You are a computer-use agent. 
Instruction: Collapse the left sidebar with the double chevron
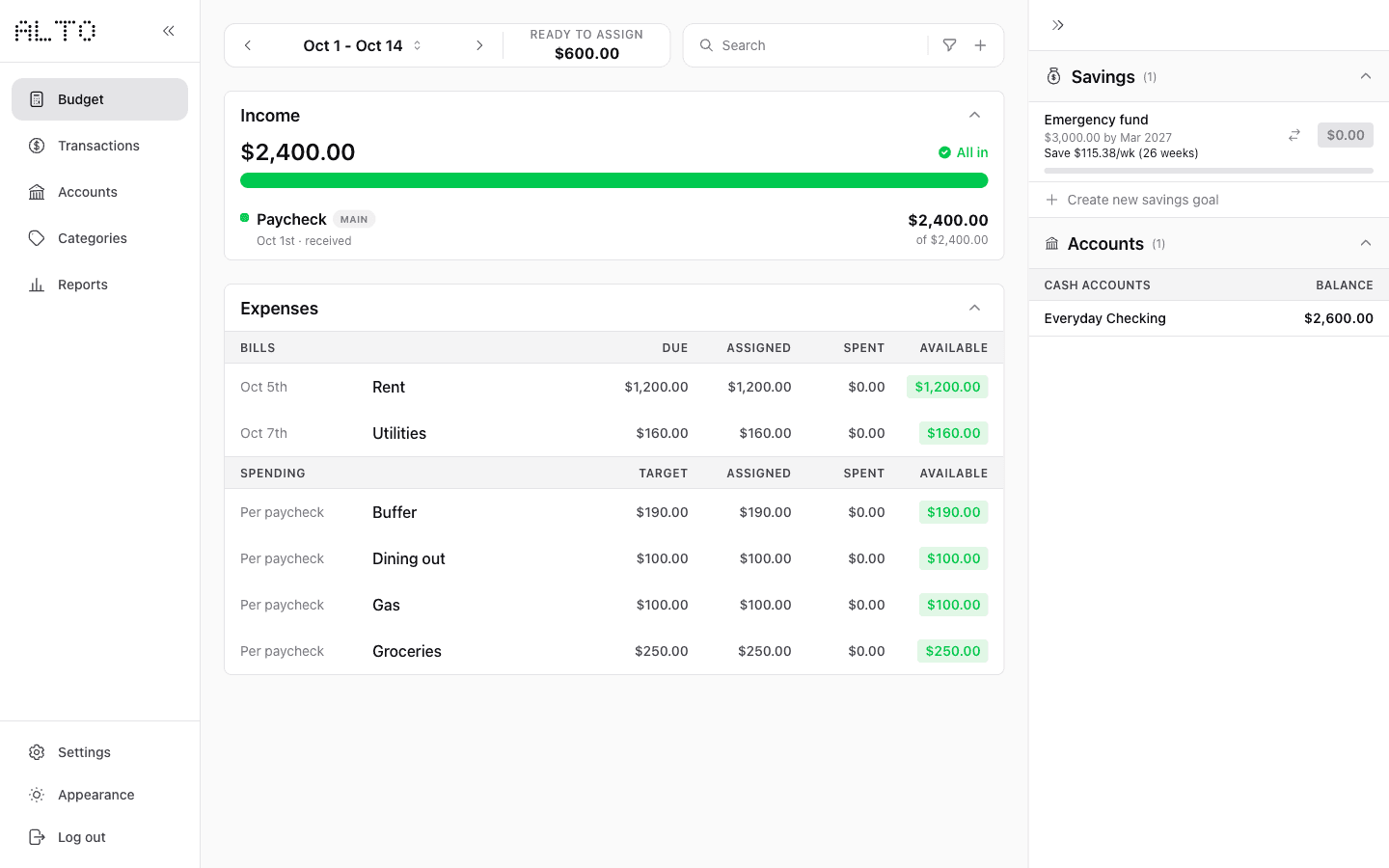tap(169, 31)
